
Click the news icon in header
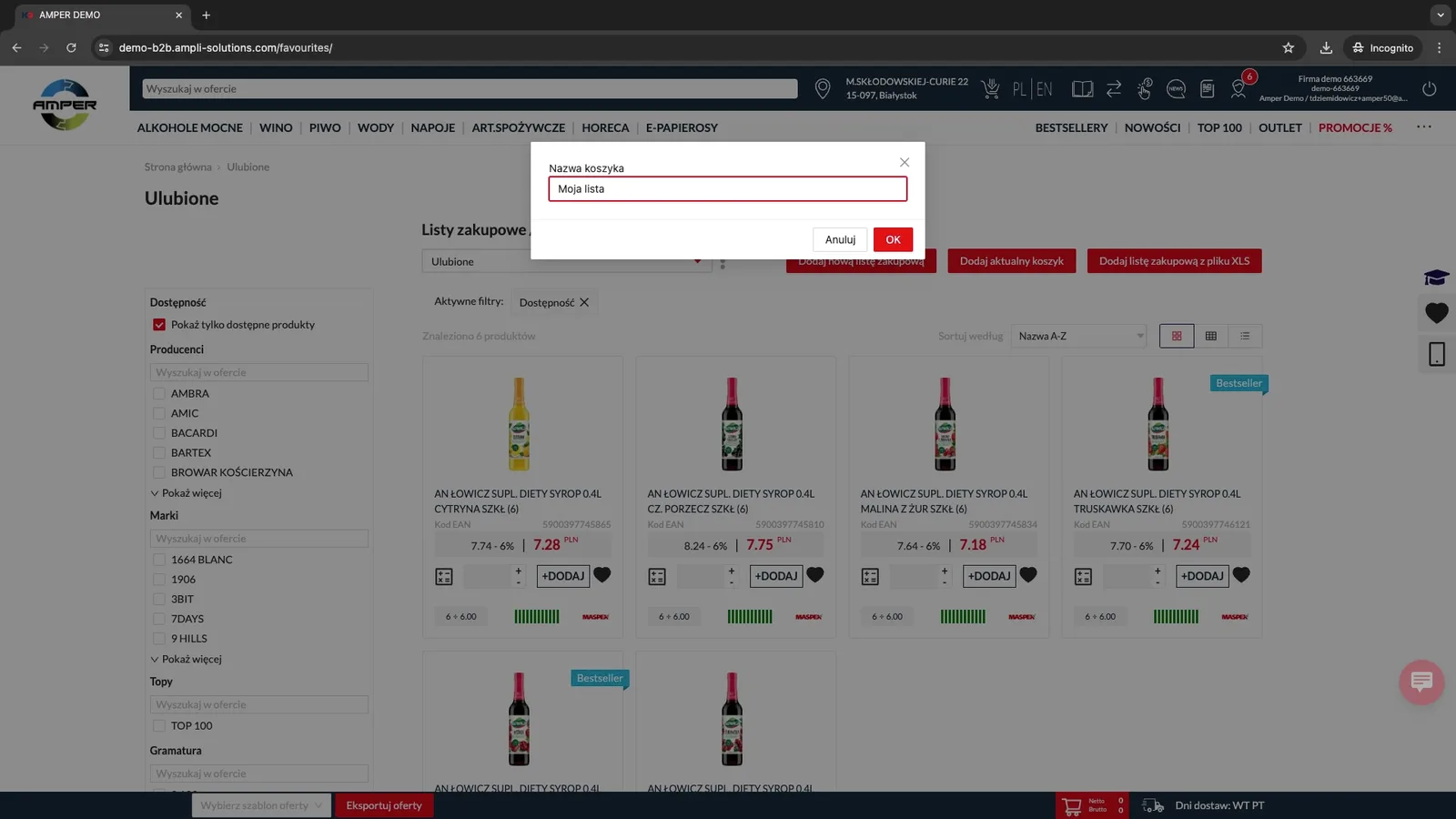point(1176,88)
